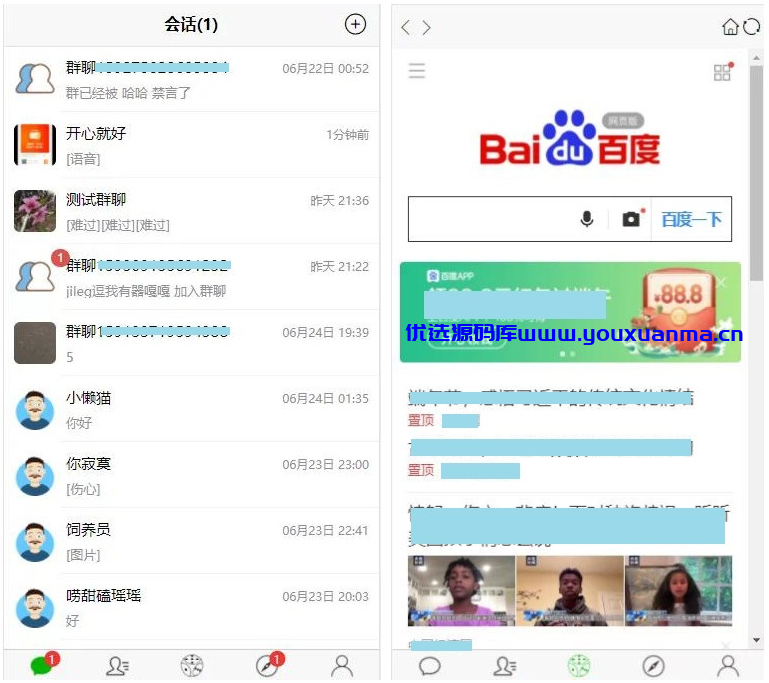Viewport: 769px width, 683px height.
Task: Open the middle news video thumbnail
Action: [570, 591]
